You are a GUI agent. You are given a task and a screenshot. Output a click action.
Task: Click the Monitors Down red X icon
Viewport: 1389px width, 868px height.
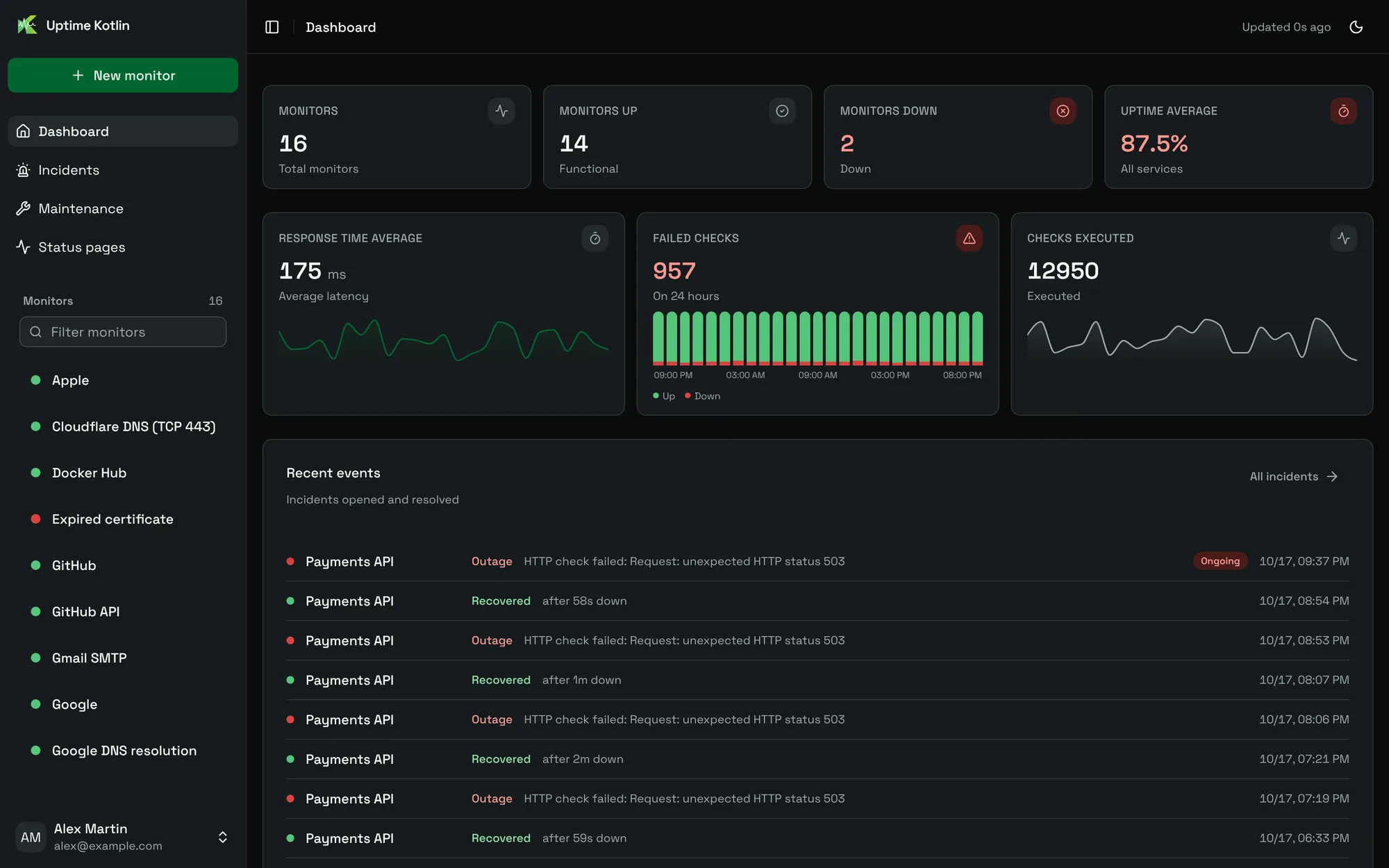(1063, 111)
